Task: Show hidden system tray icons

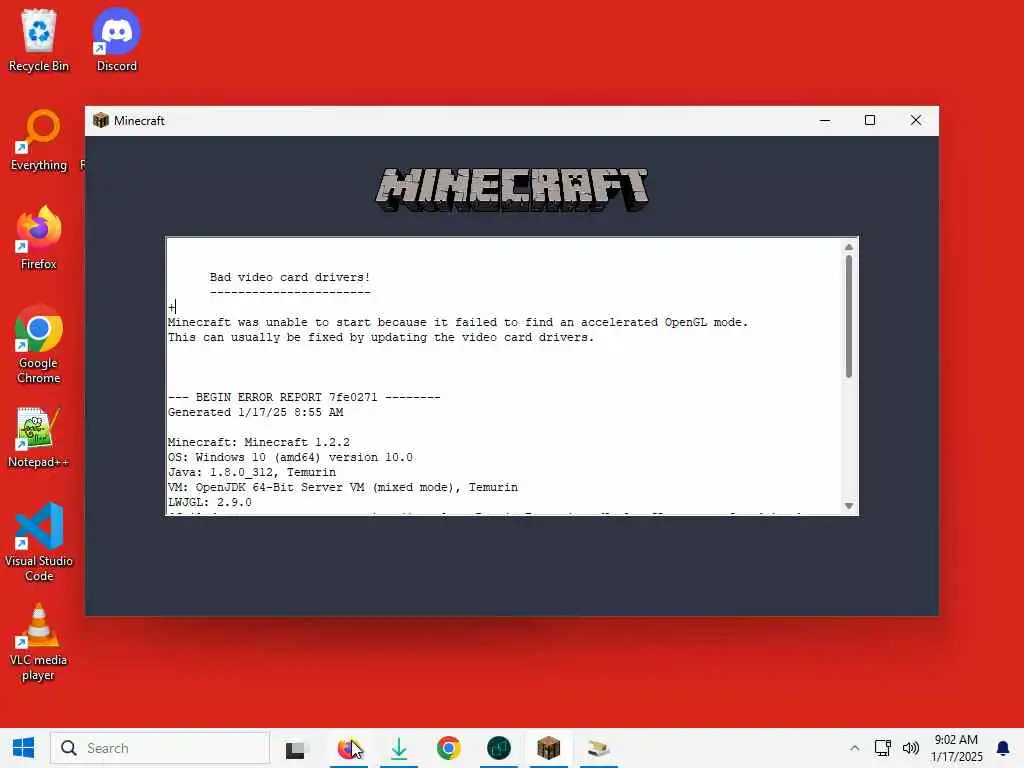Action: pos(854,748)
